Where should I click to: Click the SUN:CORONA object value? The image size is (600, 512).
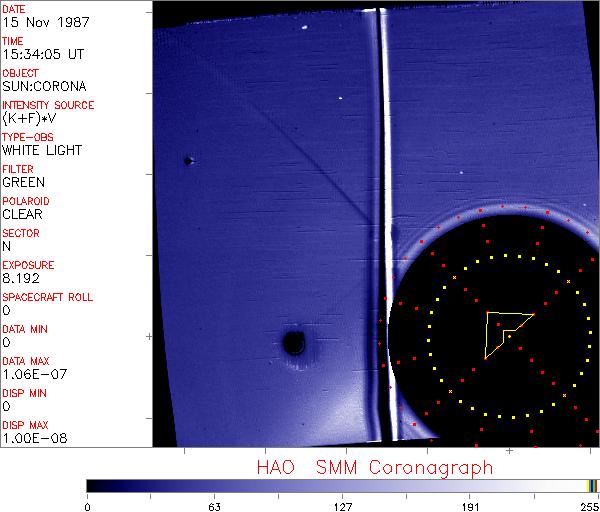43,87
